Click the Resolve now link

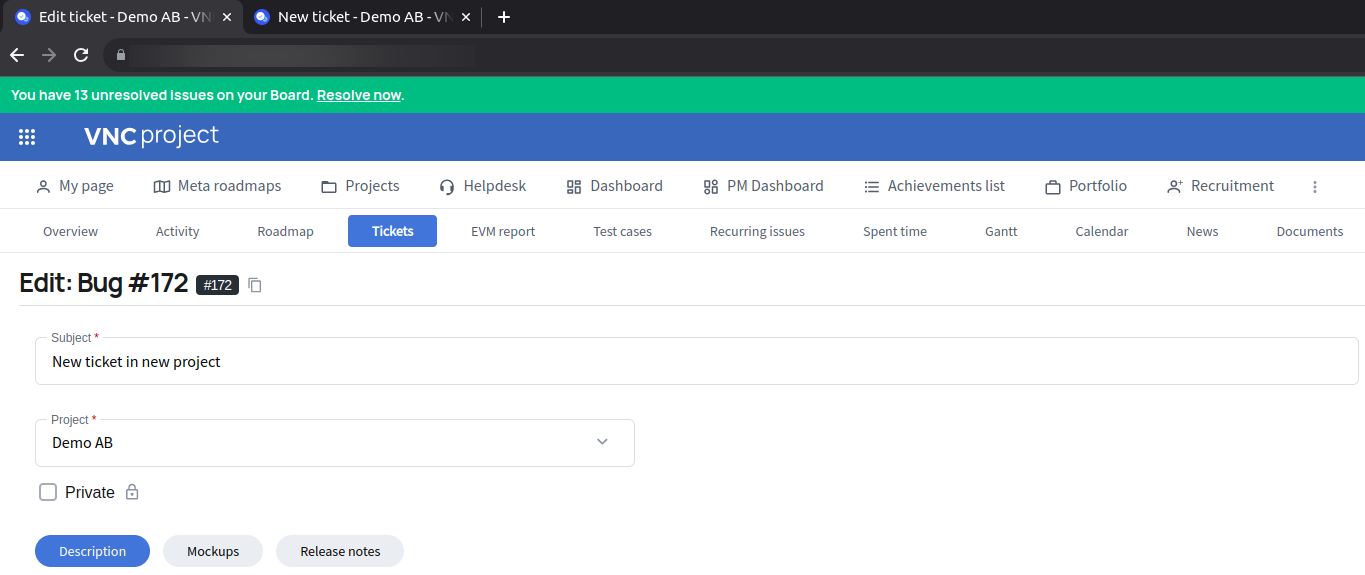tap(358, 95)
